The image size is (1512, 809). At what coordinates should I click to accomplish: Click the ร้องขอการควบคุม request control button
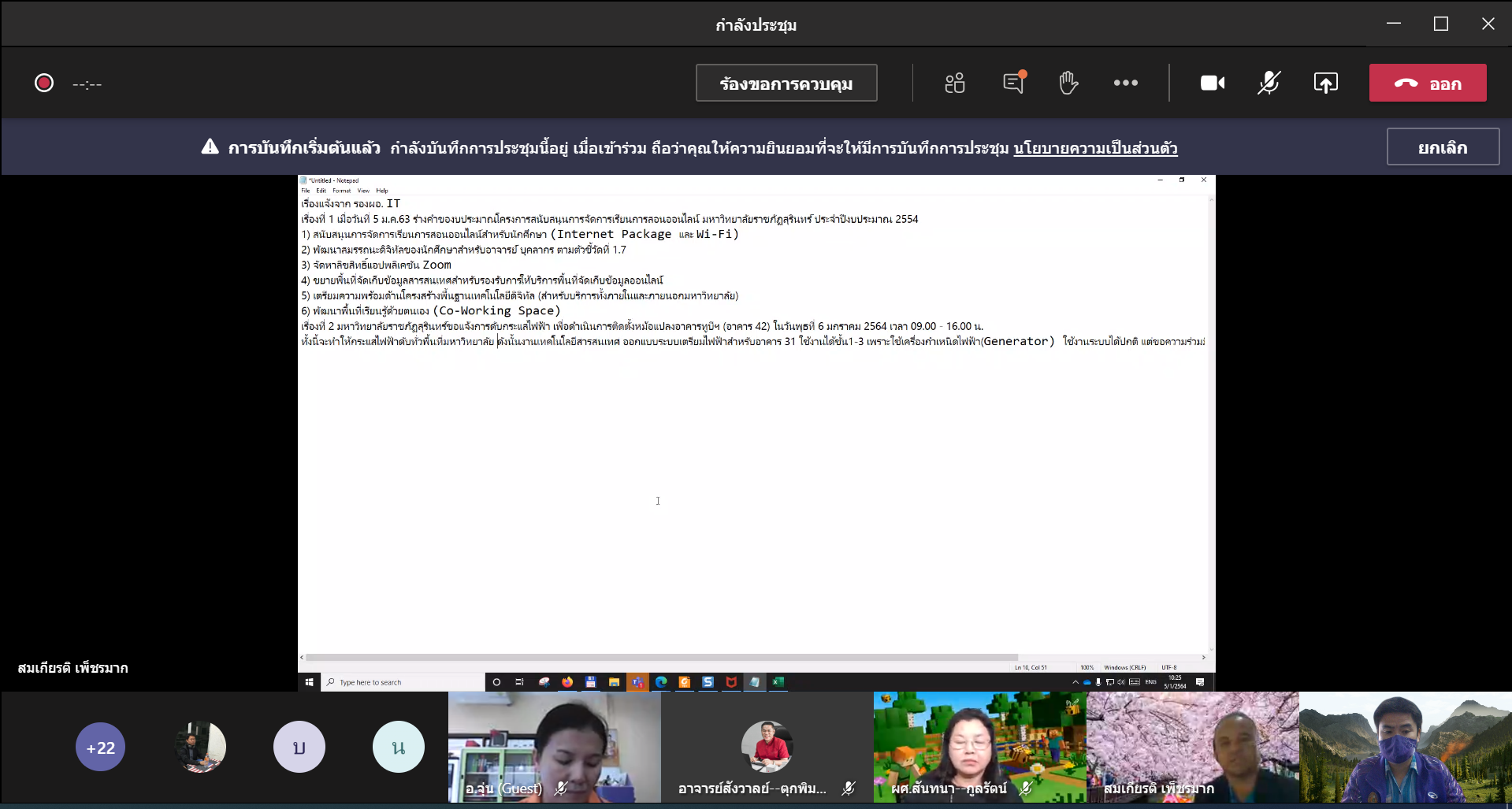[786, 83]
